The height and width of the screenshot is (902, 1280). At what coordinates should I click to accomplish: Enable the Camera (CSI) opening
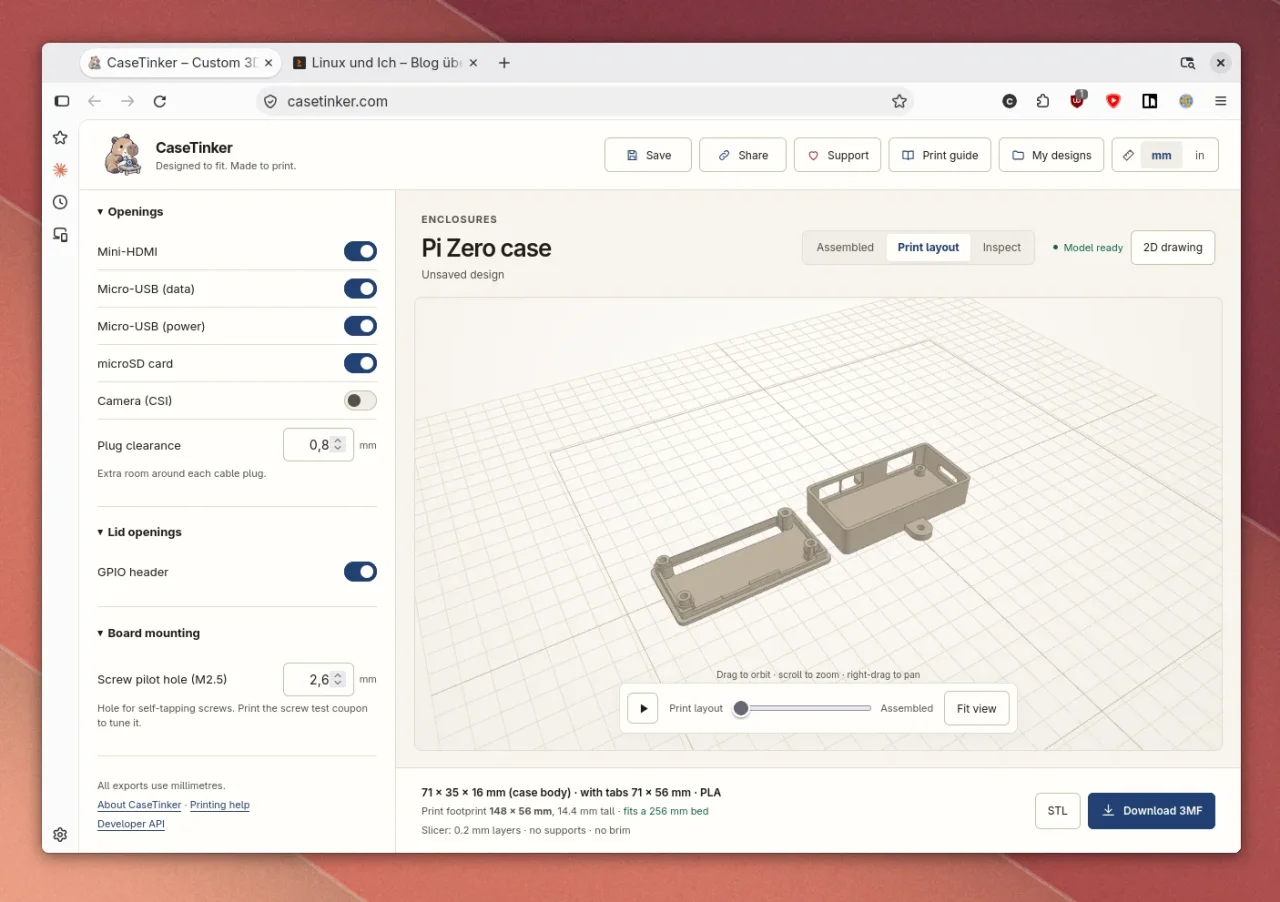[x=360, y=400]
